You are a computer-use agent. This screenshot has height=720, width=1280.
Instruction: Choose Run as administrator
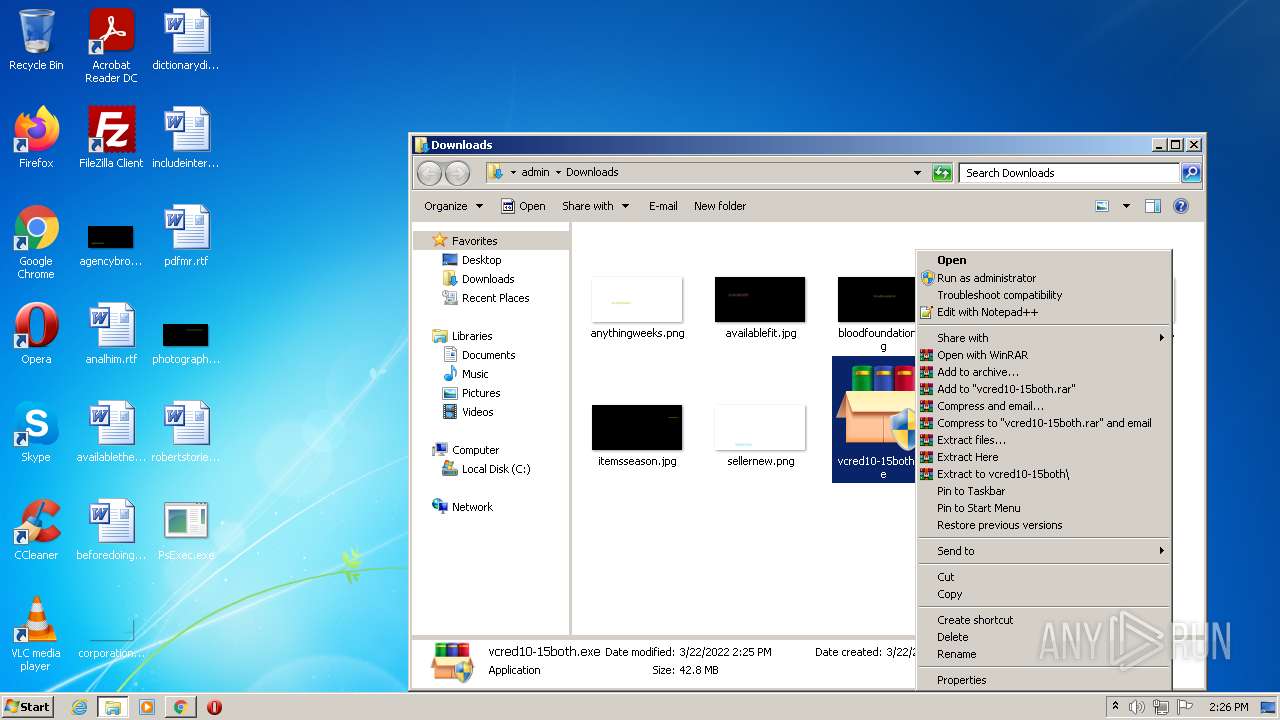click(x=1044, y=278)
